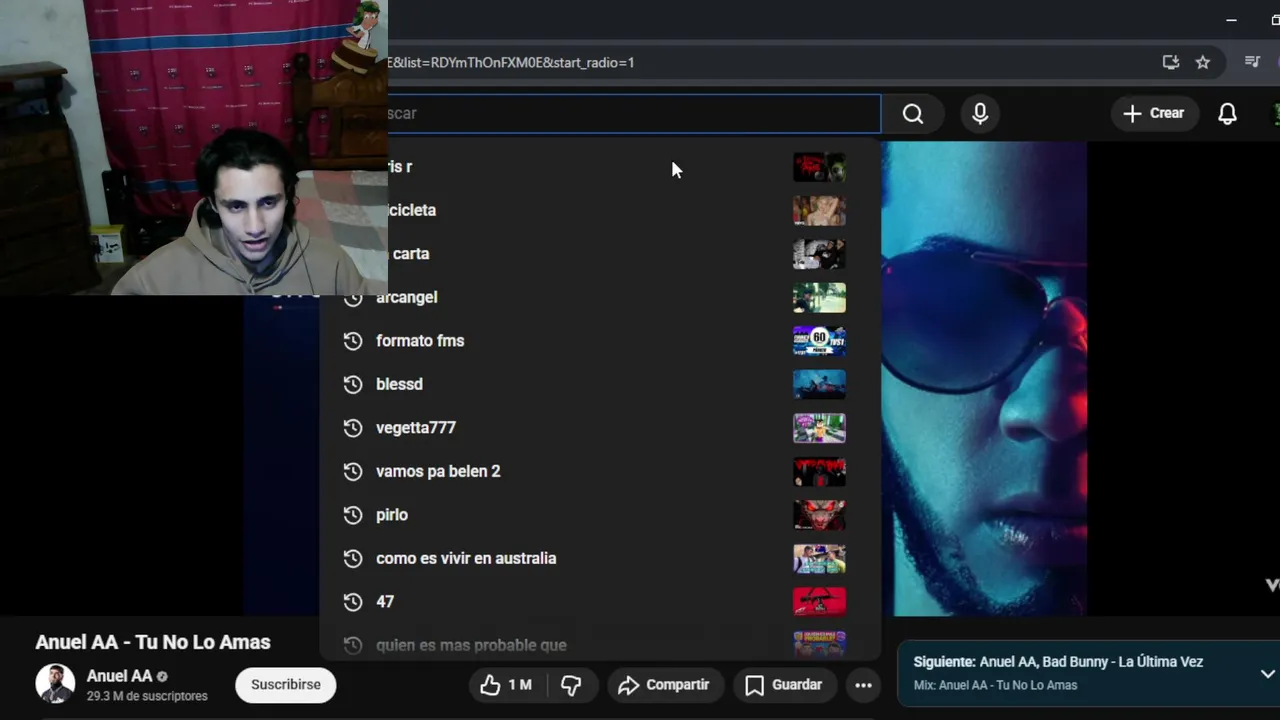This screenshot has width=1280, height=720.
Task: Open the media control icon in Chrome toolbar
Action: pos(1252,62)
